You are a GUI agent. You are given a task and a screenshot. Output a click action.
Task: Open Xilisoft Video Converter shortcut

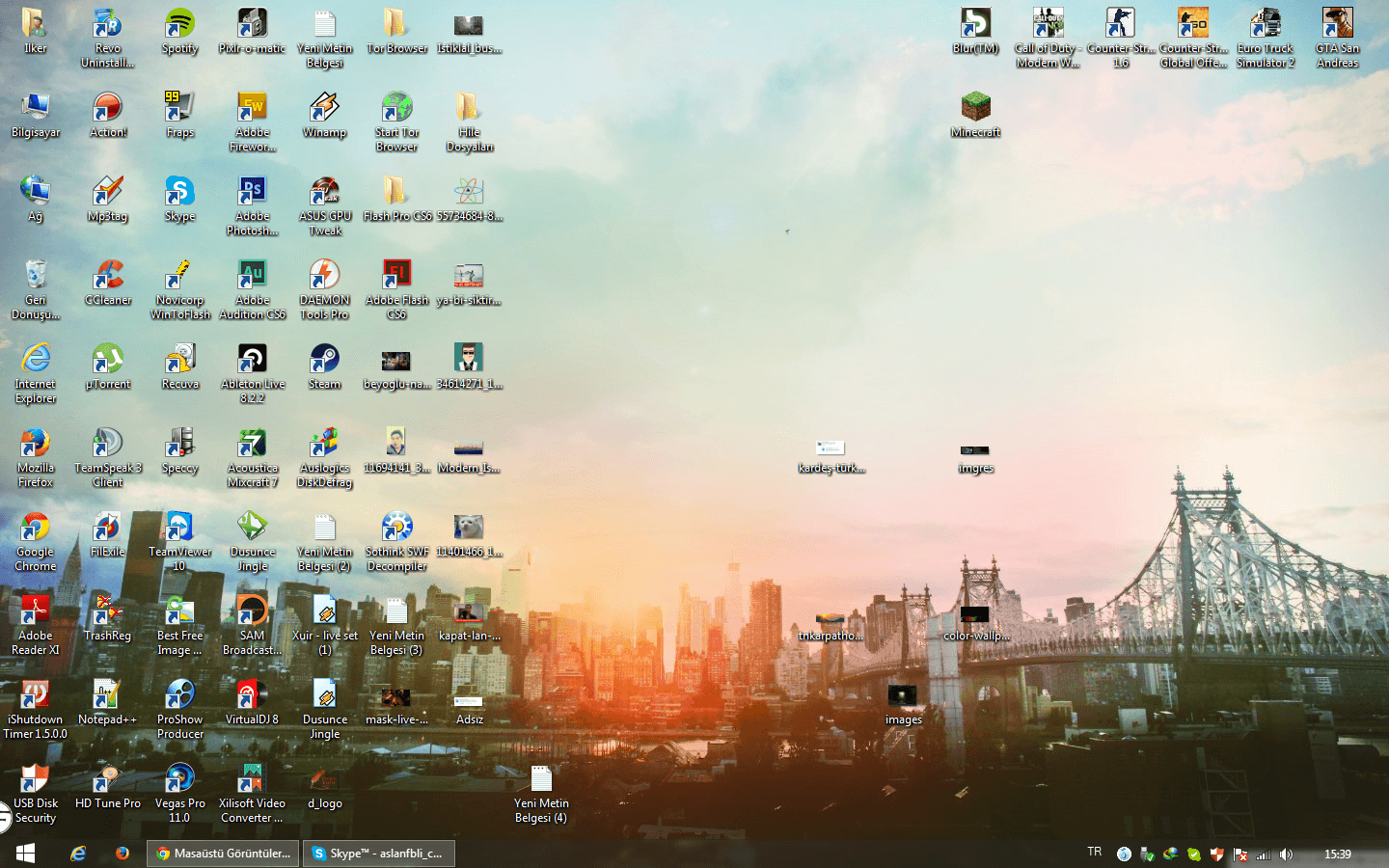(x=252, y=794)
